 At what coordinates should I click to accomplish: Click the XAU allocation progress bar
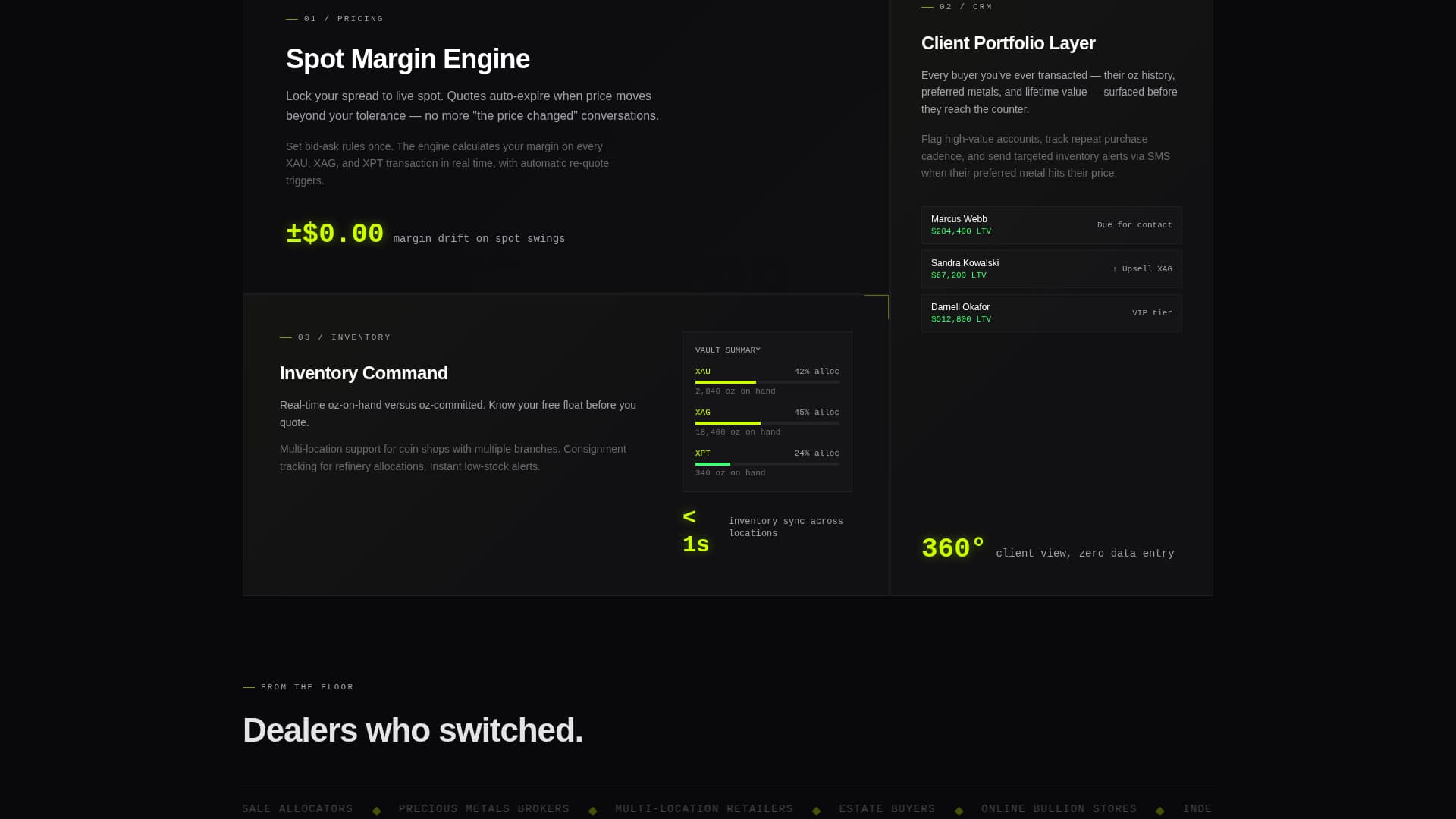coord(767,382)
